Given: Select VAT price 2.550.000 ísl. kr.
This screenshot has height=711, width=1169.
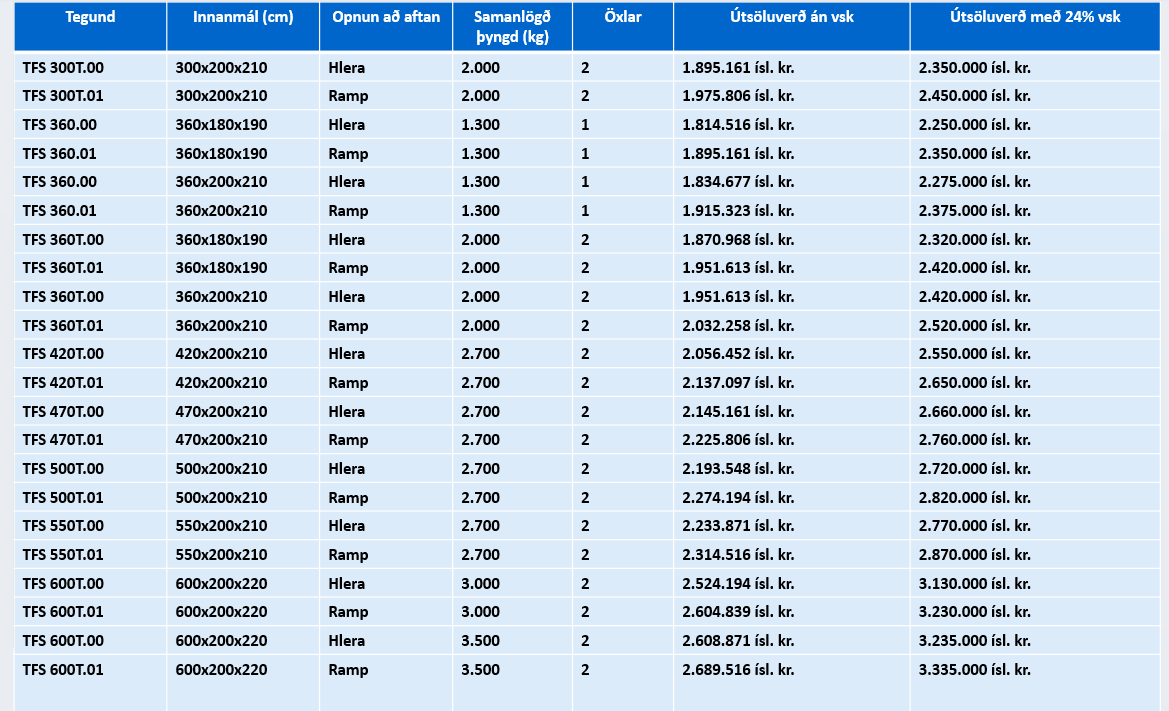Looking at the screenshot, I should [974, 354].
